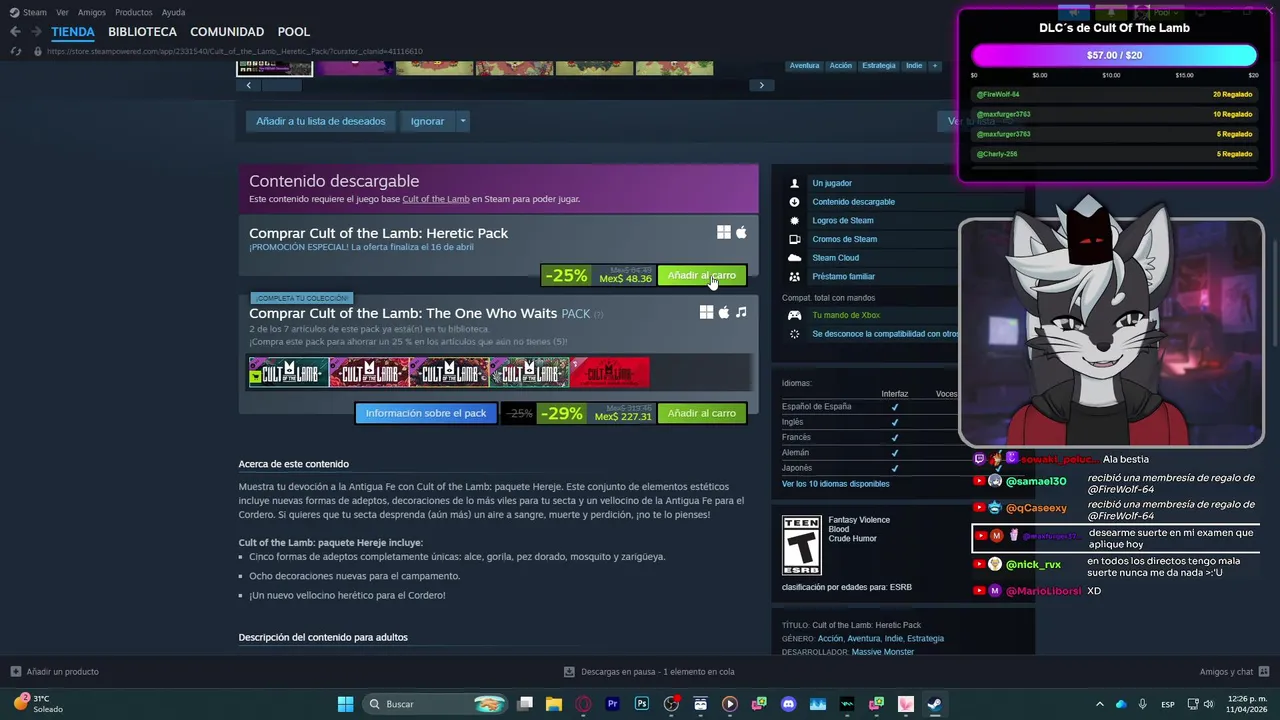The width and height of the screenshot is (1280, 720).
Task: Add the game to your wishlist
Action: pyautogui.click(x=320, y=121)
